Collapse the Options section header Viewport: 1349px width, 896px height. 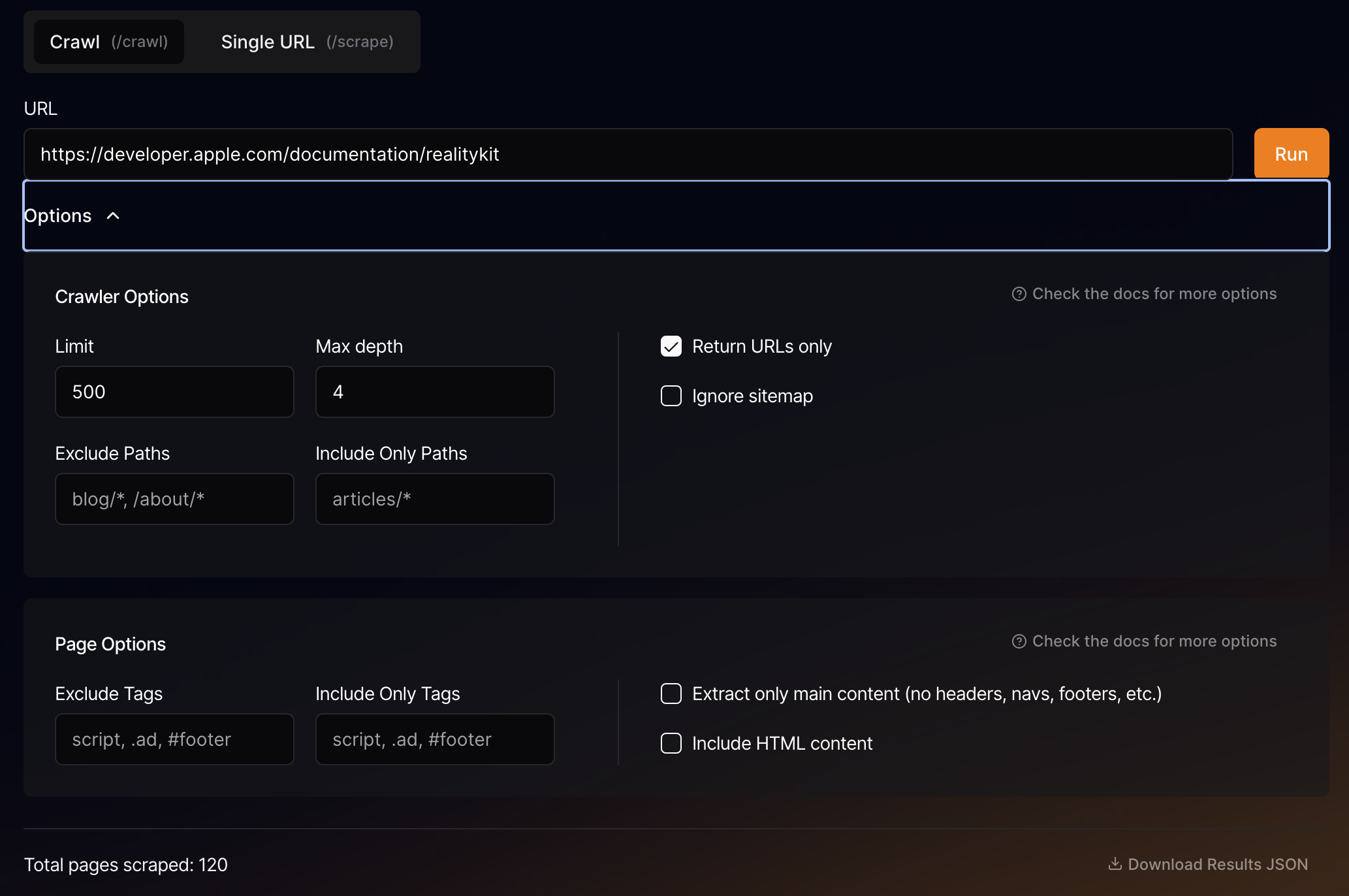(57, 216)
